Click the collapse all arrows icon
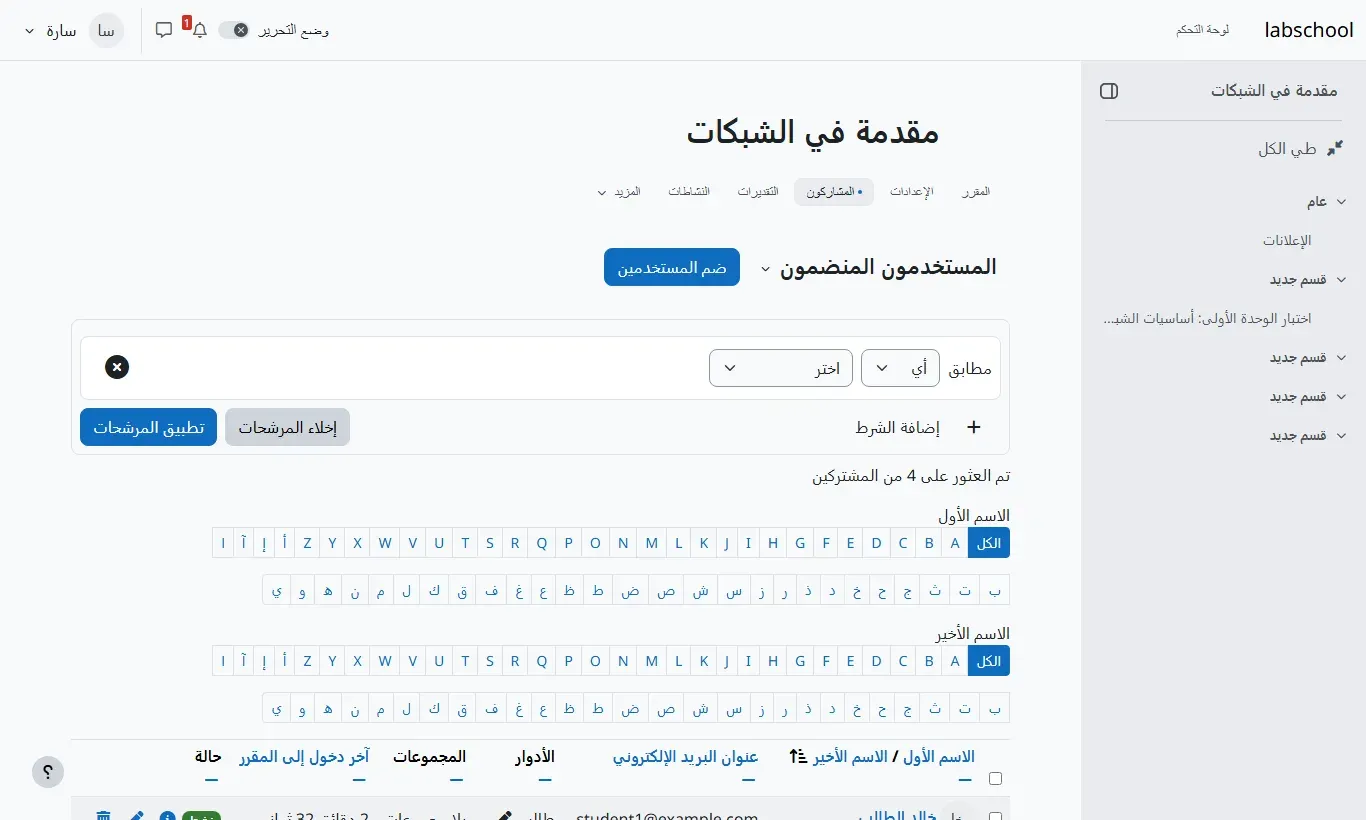The image size is (1366, 820). (x=1334, y=149)
